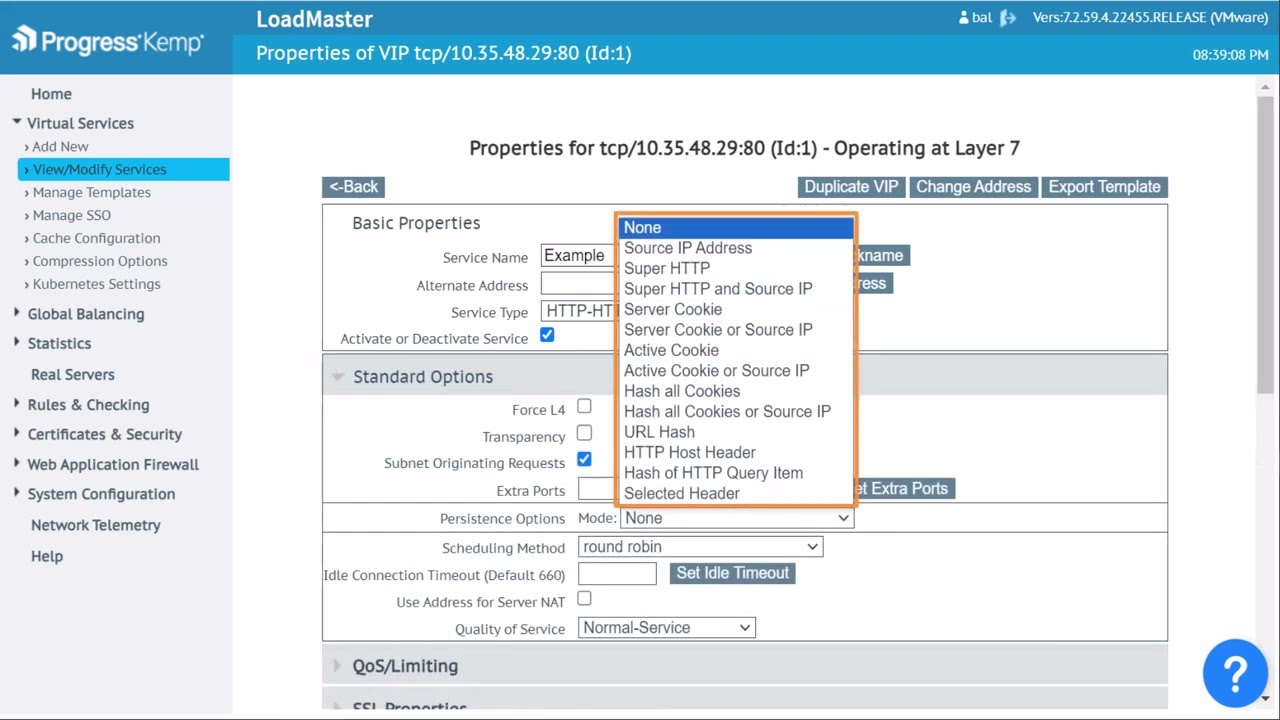Screen dimensions: 1280x720
Task: Enable the Transparency checkbox
Action: pyautogui.click(x=584, y=433)
